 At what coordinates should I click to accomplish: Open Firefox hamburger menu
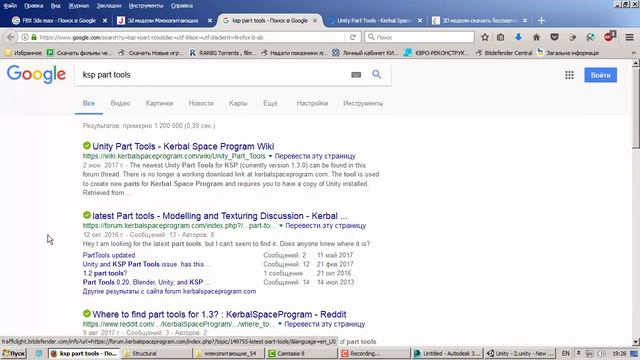pyautogui.click(x=629, y=37)
